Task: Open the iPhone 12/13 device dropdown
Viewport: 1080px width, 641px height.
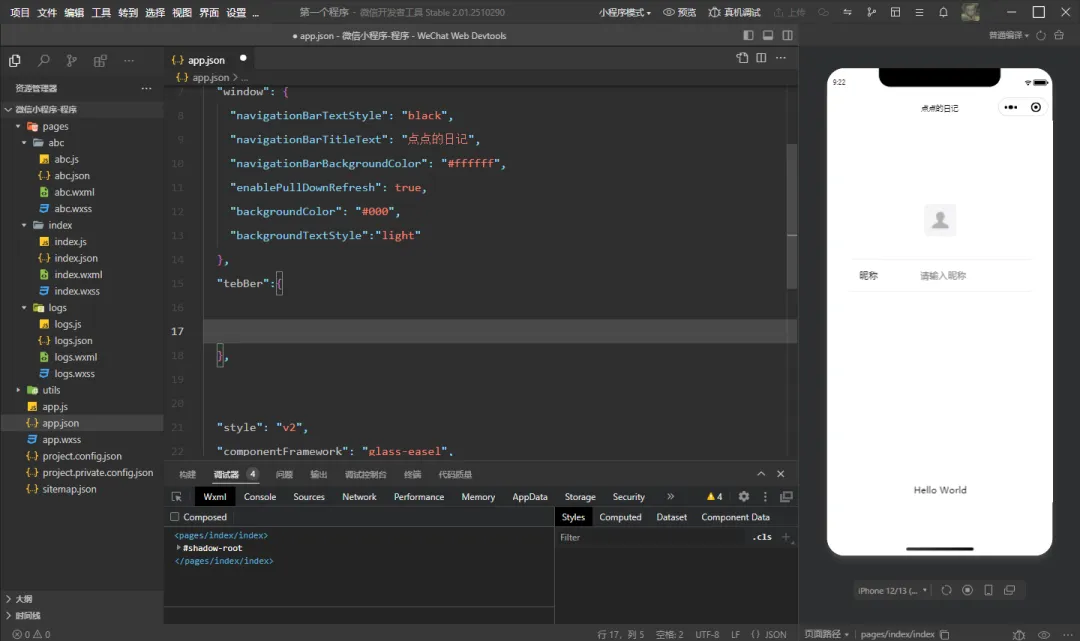Action: pos(892,591)
